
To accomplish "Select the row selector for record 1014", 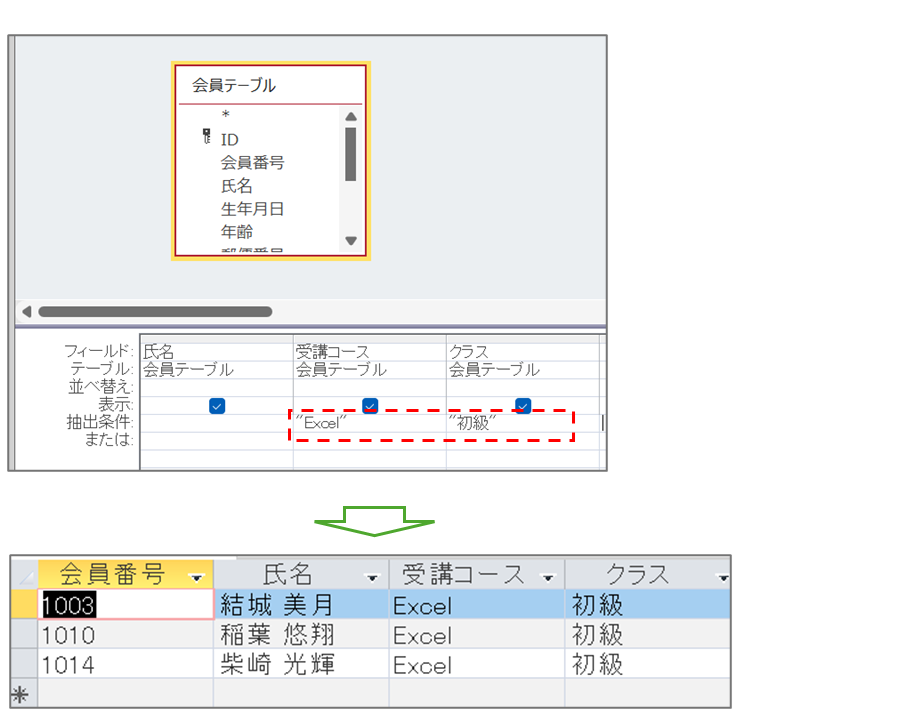I will pos(23,664).
